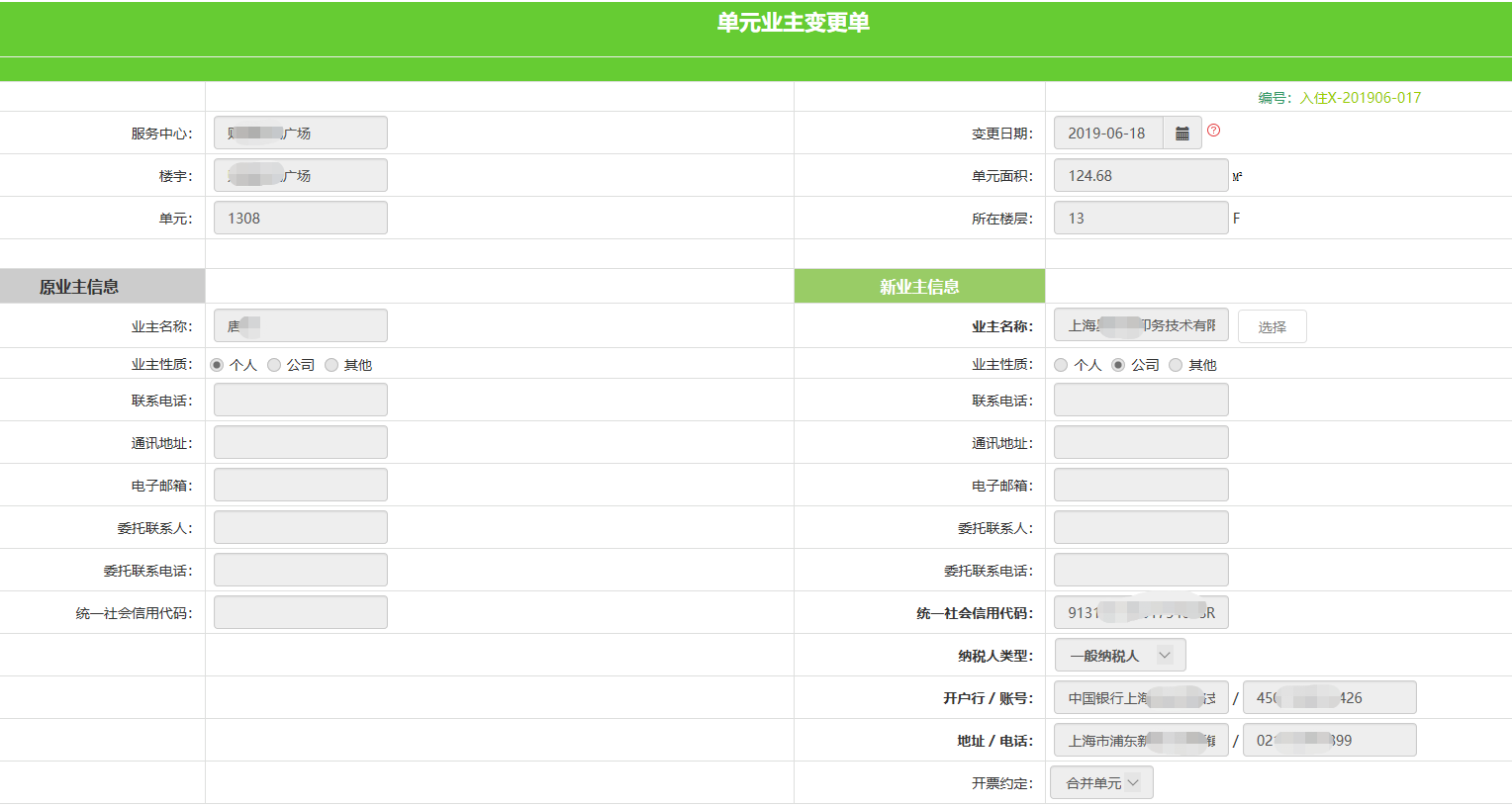Focus the new owner 委托联系人 field
The width and height of the screenshot is (1512, 807).
point(1140,528)
